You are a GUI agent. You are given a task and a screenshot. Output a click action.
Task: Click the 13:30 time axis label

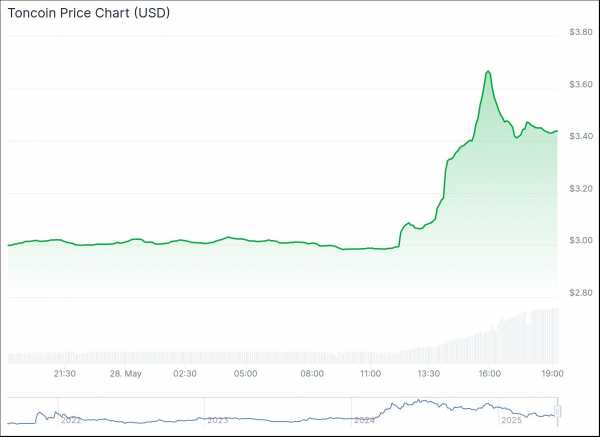[429, 373]
